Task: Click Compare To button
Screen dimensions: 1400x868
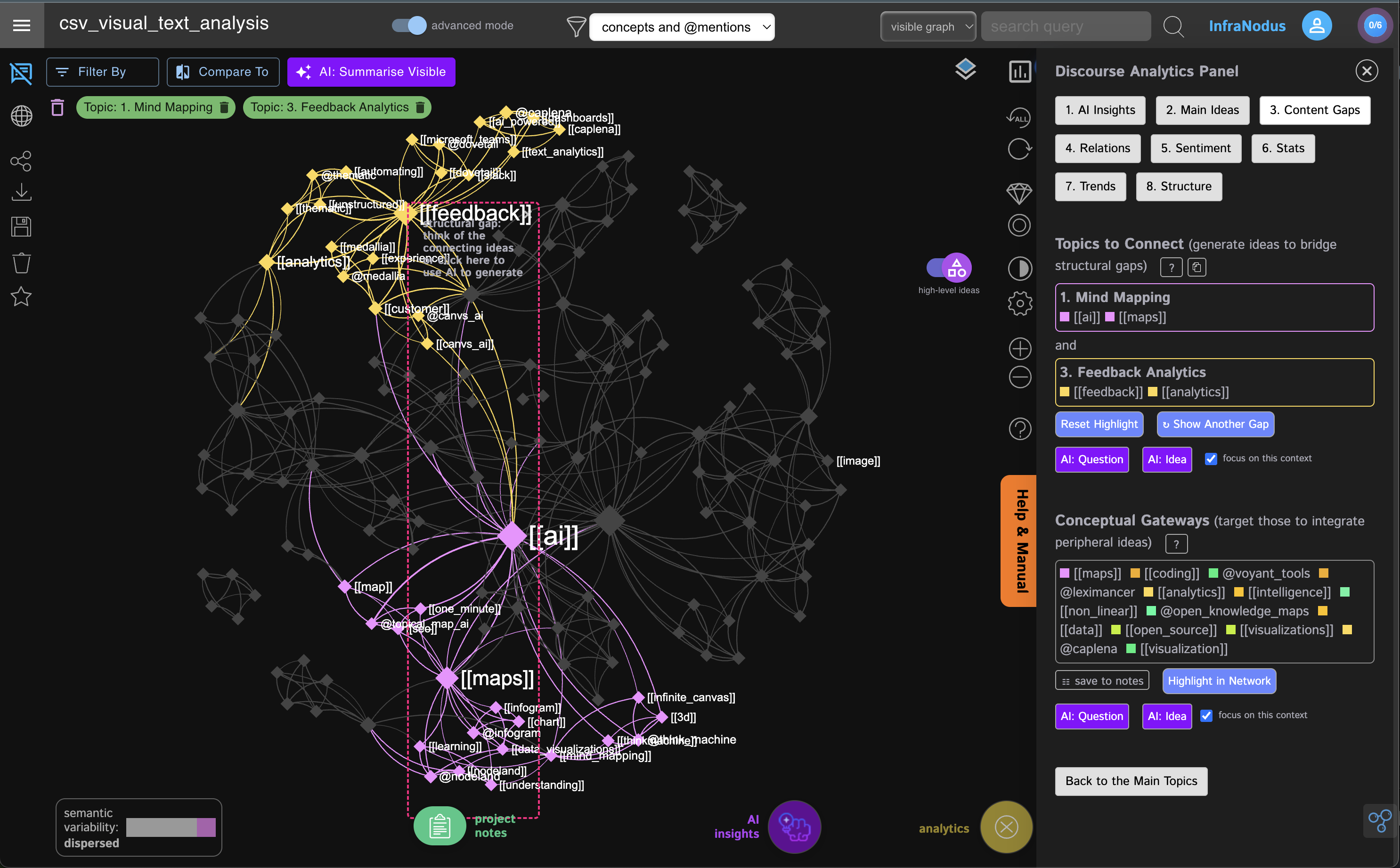Action: pos(223,72)
